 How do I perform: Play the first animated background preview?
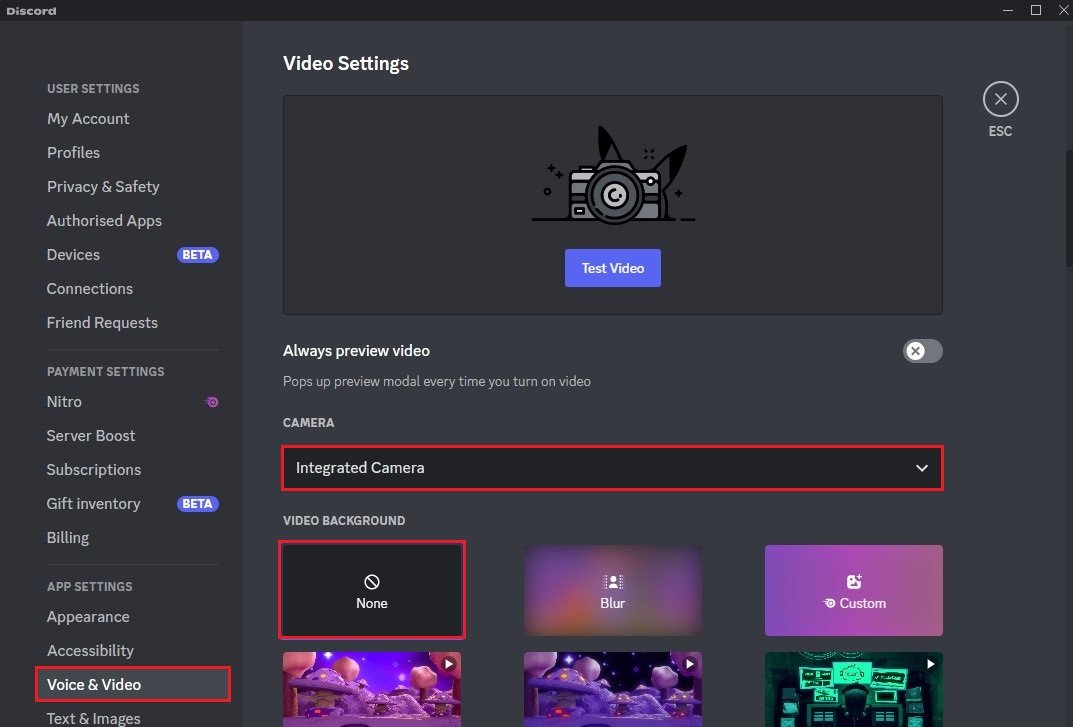pos(447,663)
